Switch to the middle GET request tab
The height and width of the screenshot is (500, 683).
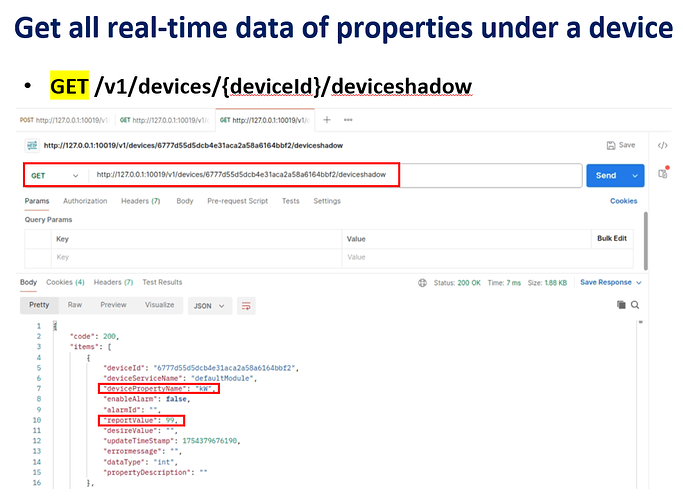pos(165,120)
